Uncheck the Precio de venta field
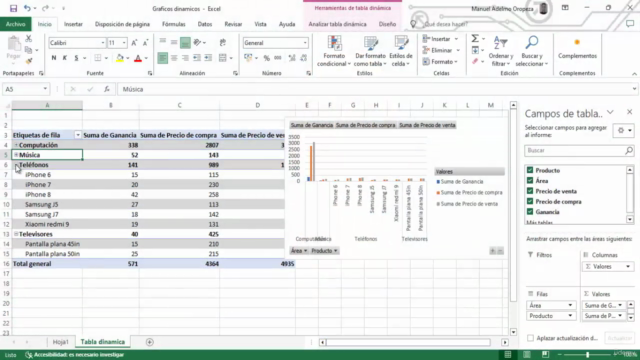This screenshot has width=640, height=360. coord(530,191)
